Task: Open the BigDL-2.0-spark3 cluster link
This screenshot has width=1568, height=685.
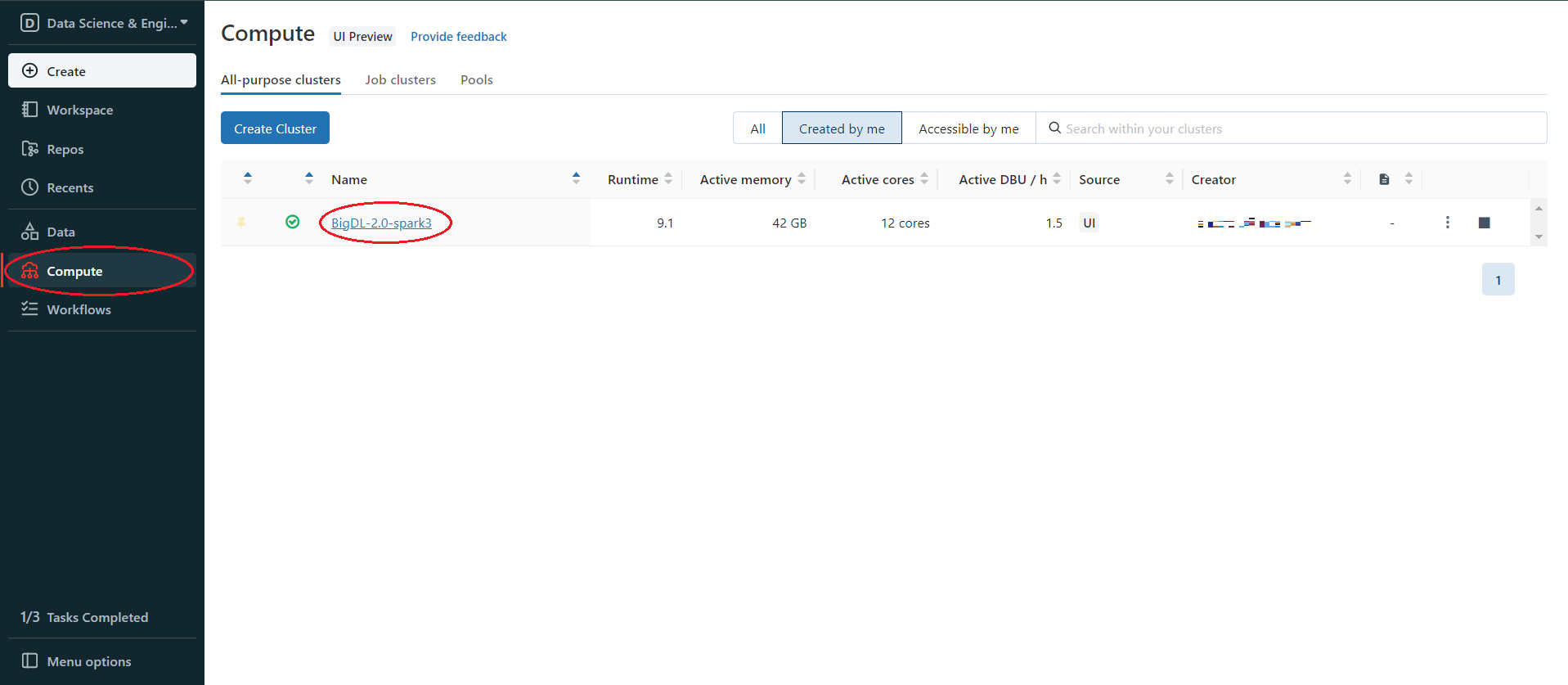Action: click(381, 223)
